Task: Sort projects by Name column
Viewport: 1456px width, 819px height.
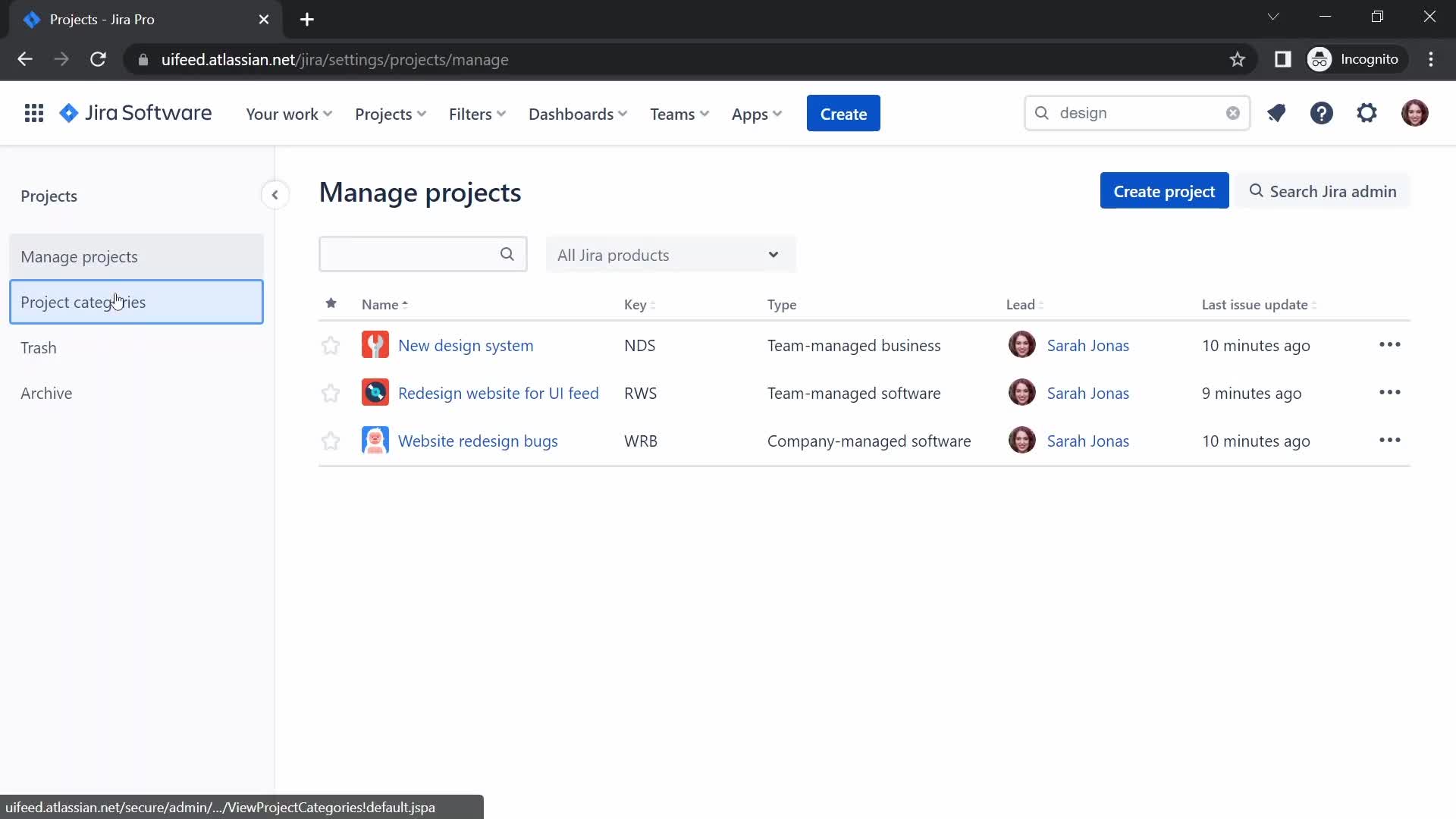Action: click(x=384, y=304)
